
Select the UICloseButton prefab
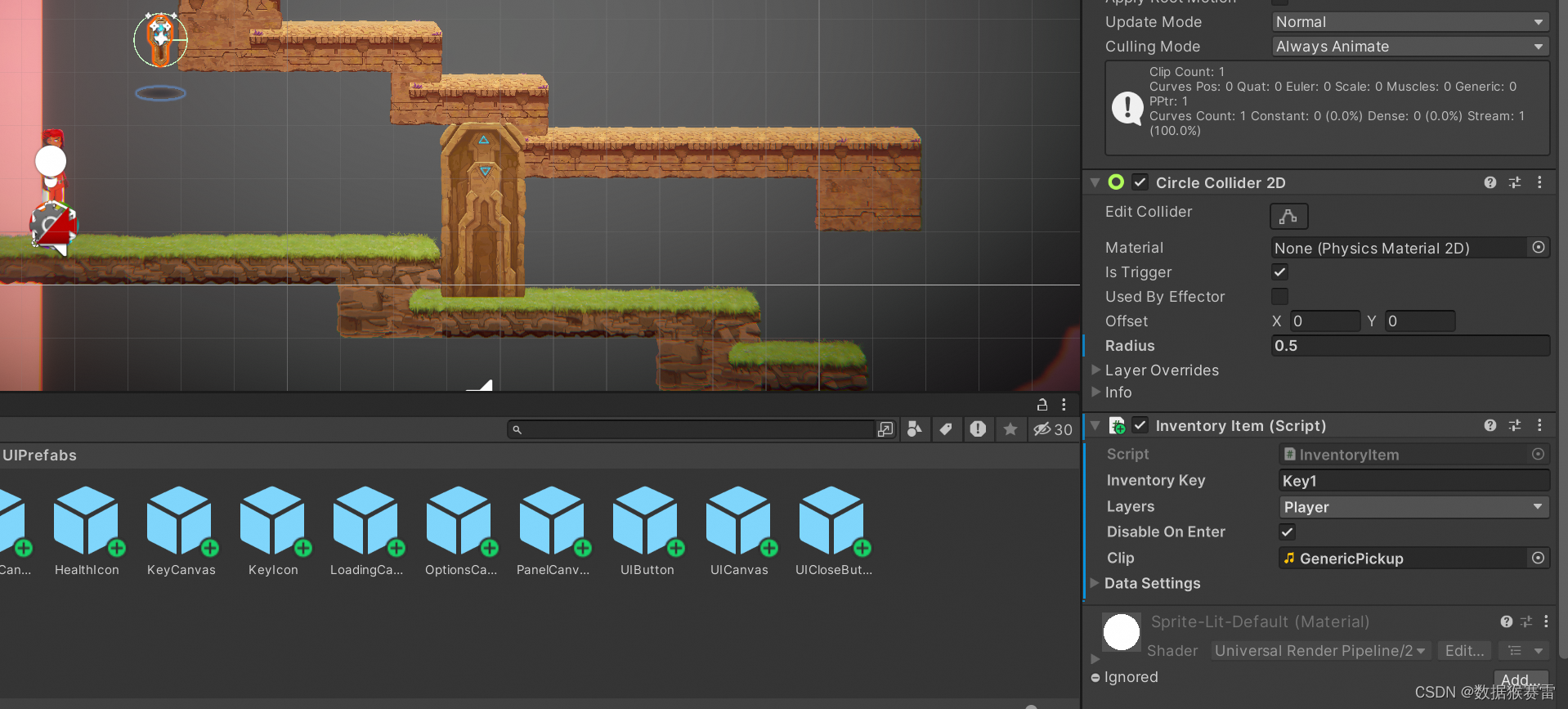(833, 531)
